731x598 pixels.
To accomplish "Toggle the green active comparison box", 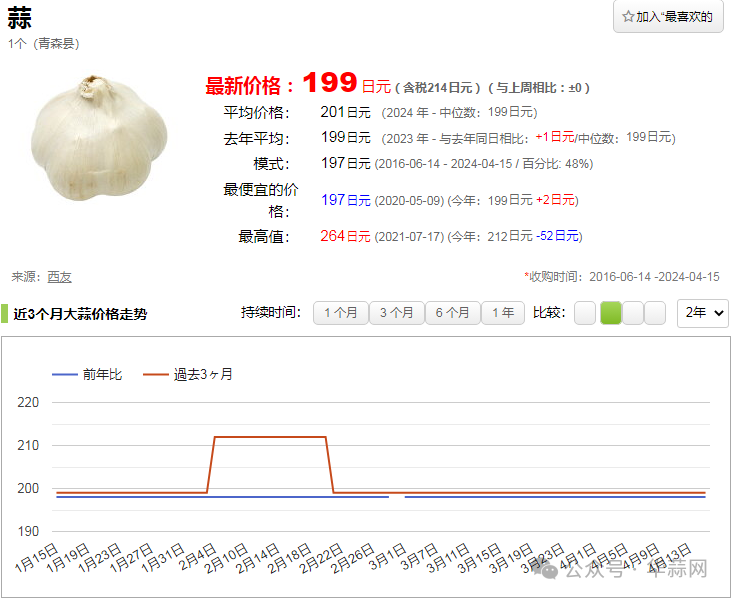I will pyautogui.click(x=610, y=313).
